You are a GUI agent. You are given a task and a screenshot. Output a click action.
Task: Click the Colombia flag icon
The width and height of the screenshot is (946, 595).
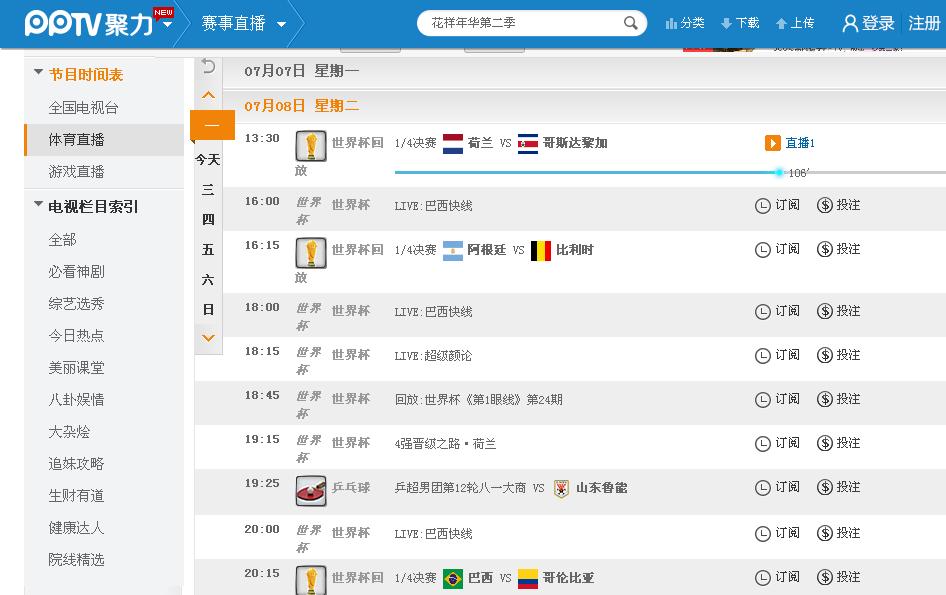coord(528,579)
